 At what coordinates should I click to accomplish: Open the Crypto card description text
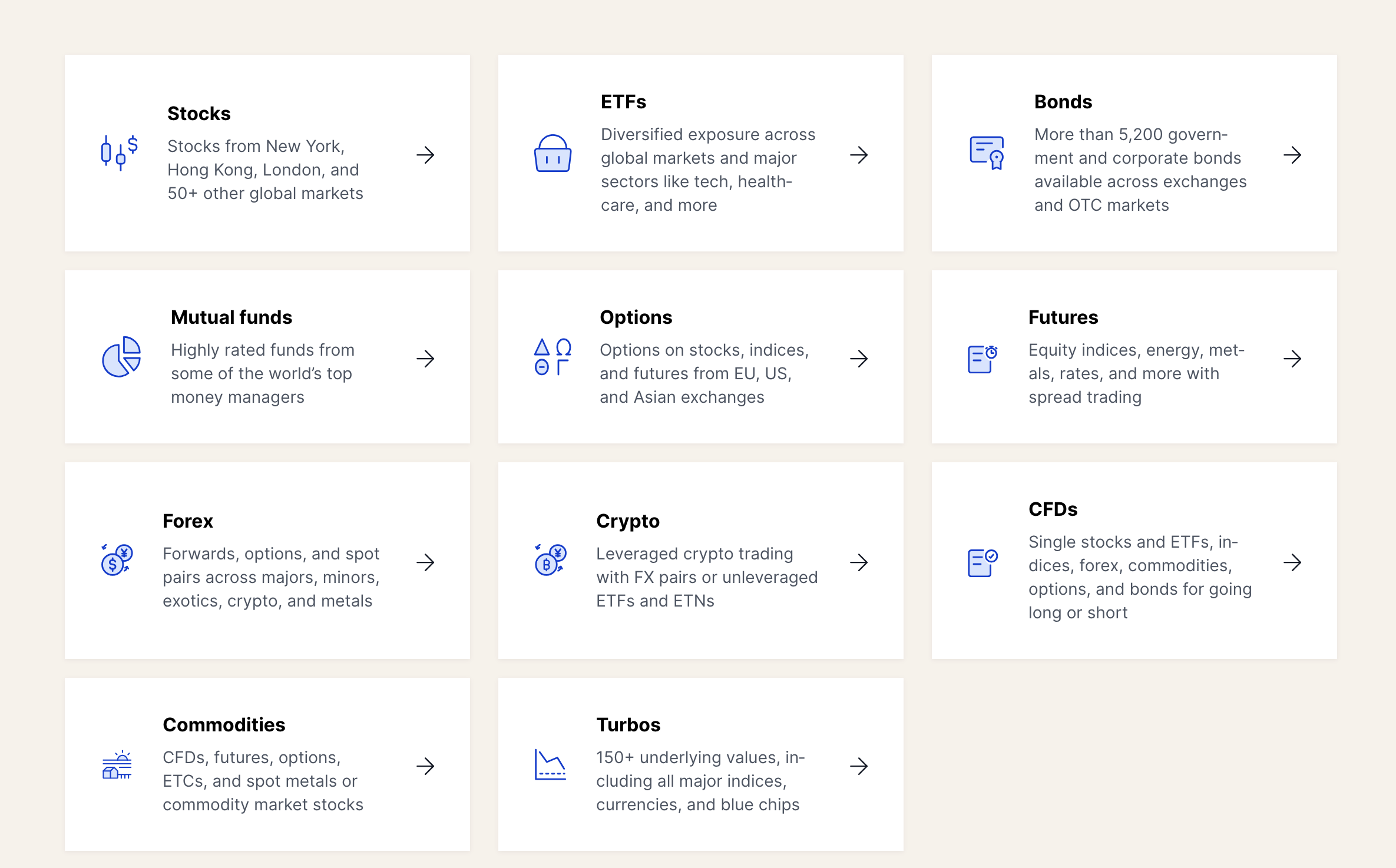(707, 577)
